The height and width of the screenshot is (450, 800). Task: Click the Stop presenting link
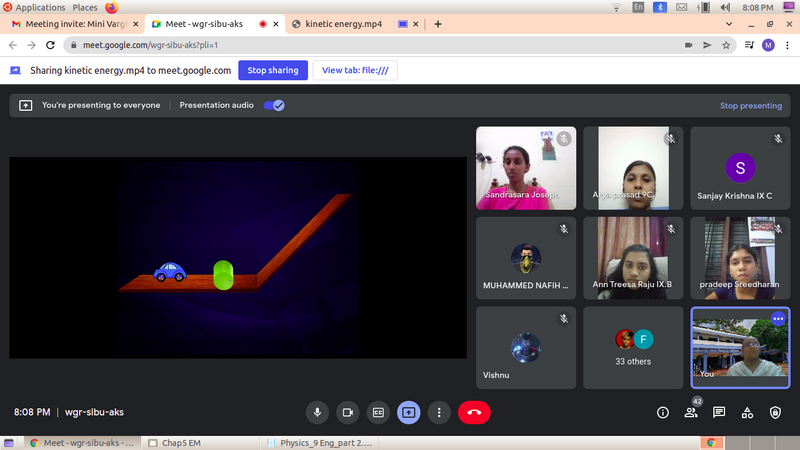(750, 105)
